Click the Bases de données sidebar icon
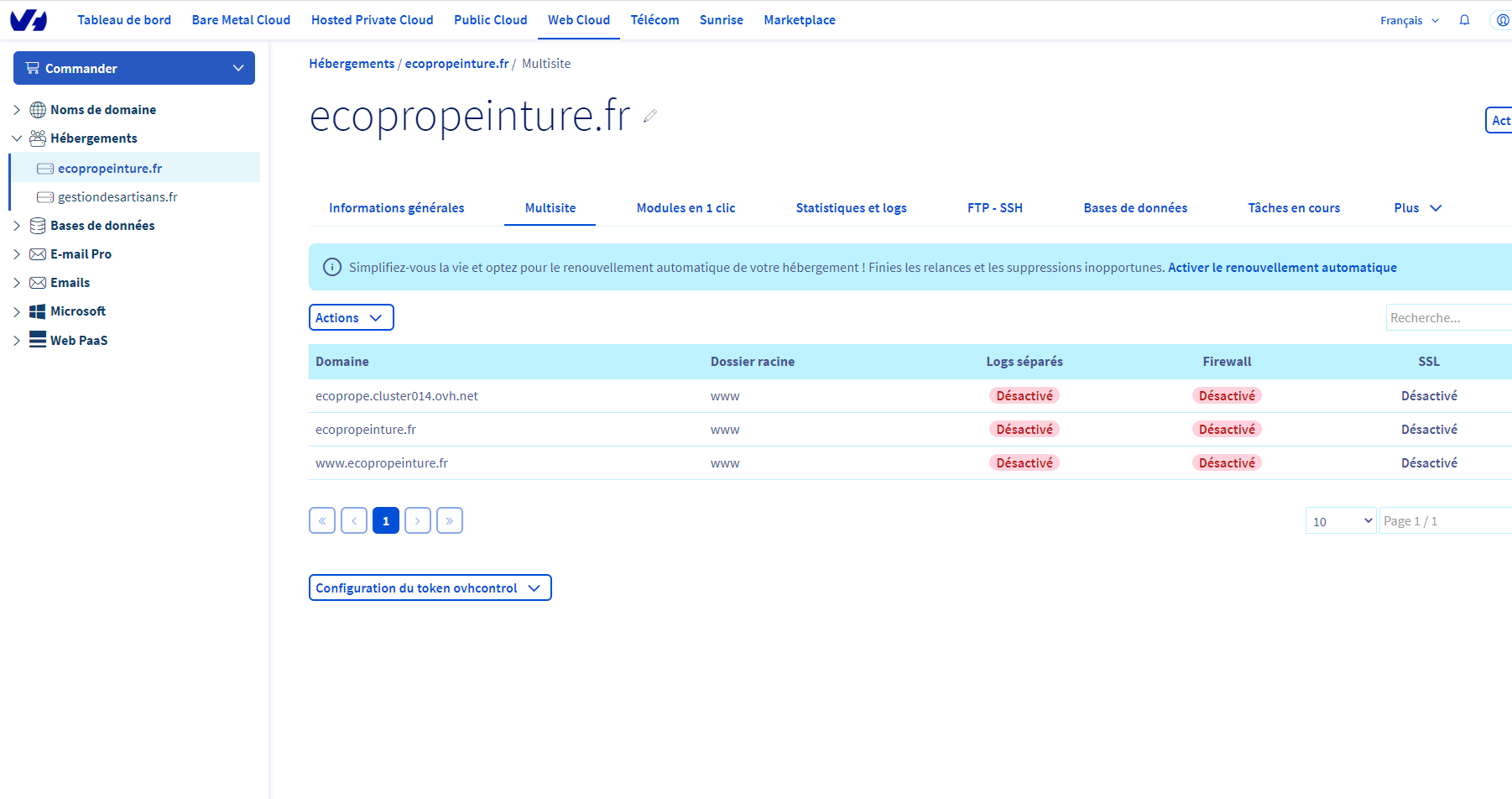Viewport: 1512px width, 799px height. tap(38, 226)
